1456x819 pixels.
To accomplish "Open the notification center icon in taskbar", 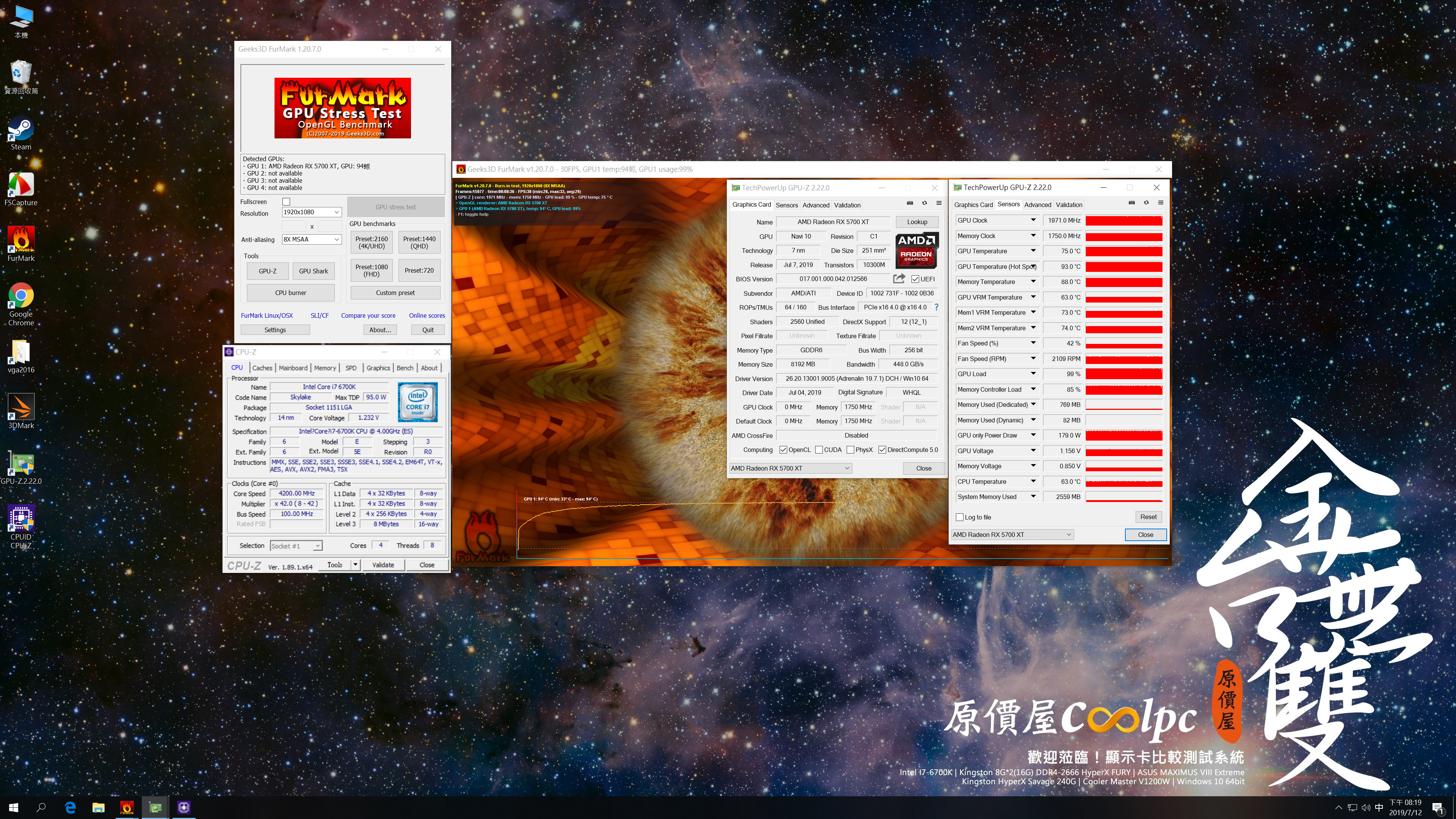I will pyautogui.click(x=1437, y=808).
